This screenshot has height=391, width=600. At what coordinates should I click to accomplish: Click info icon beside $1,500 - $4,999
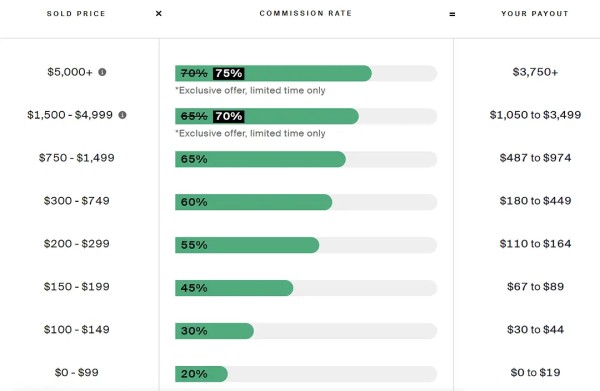tap(122, 115)
